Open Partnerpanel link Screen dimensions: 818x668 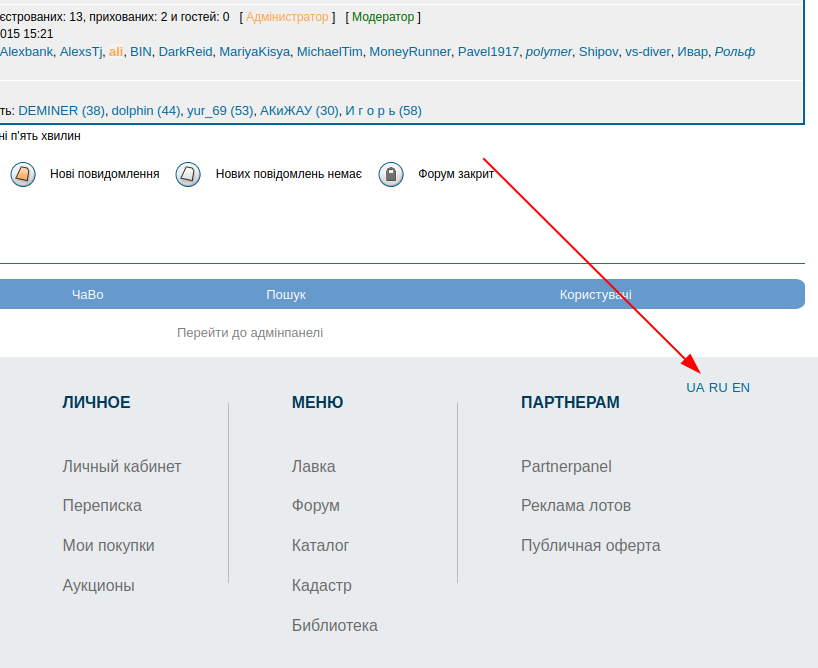(566, 467)
